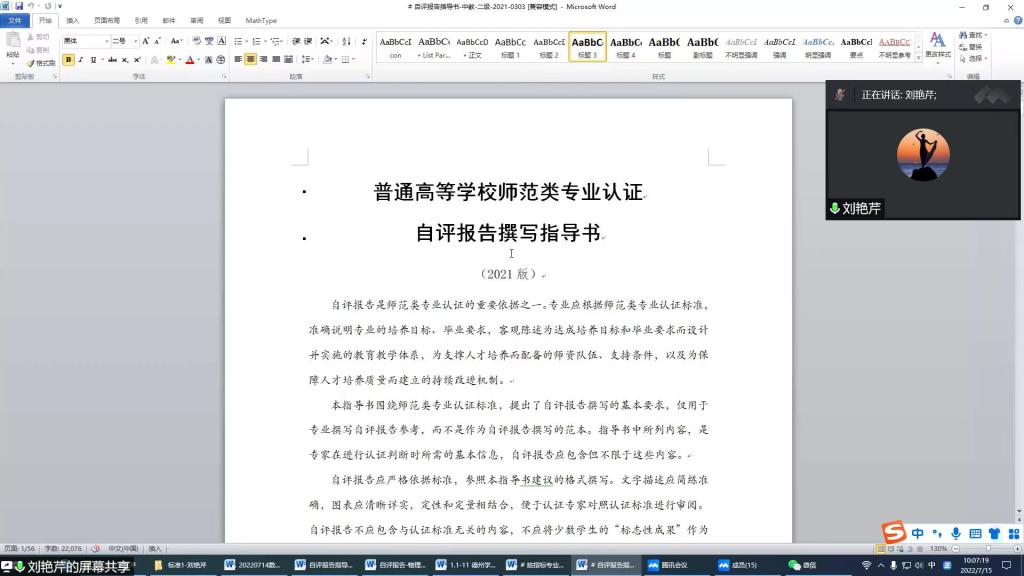Click the bullet list icon
1024x576 pixels.
coord(240,41)
